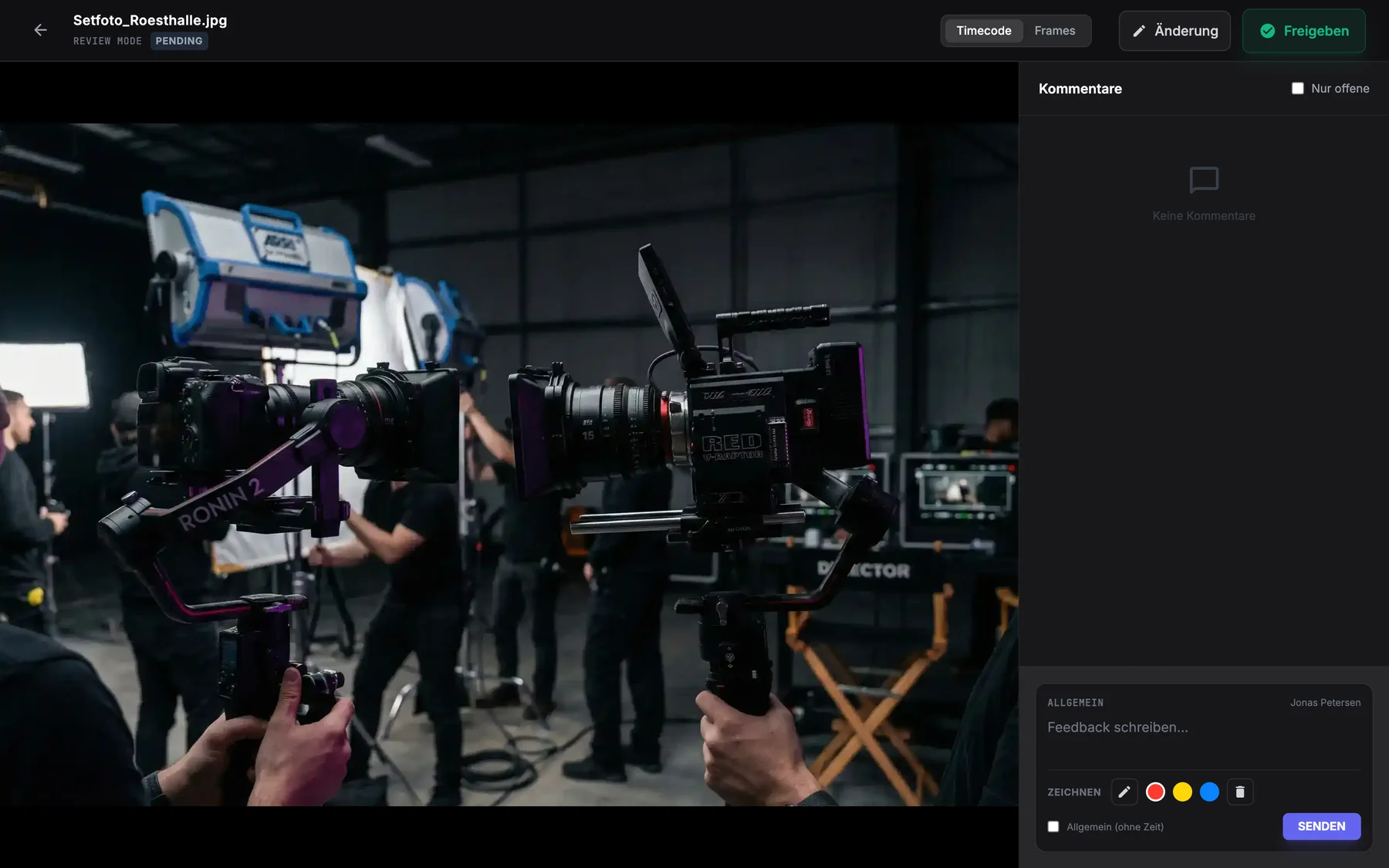Click the REVIEW MODE label
This screenshot has height=868, width=1389.
click(x=107, y=41)
